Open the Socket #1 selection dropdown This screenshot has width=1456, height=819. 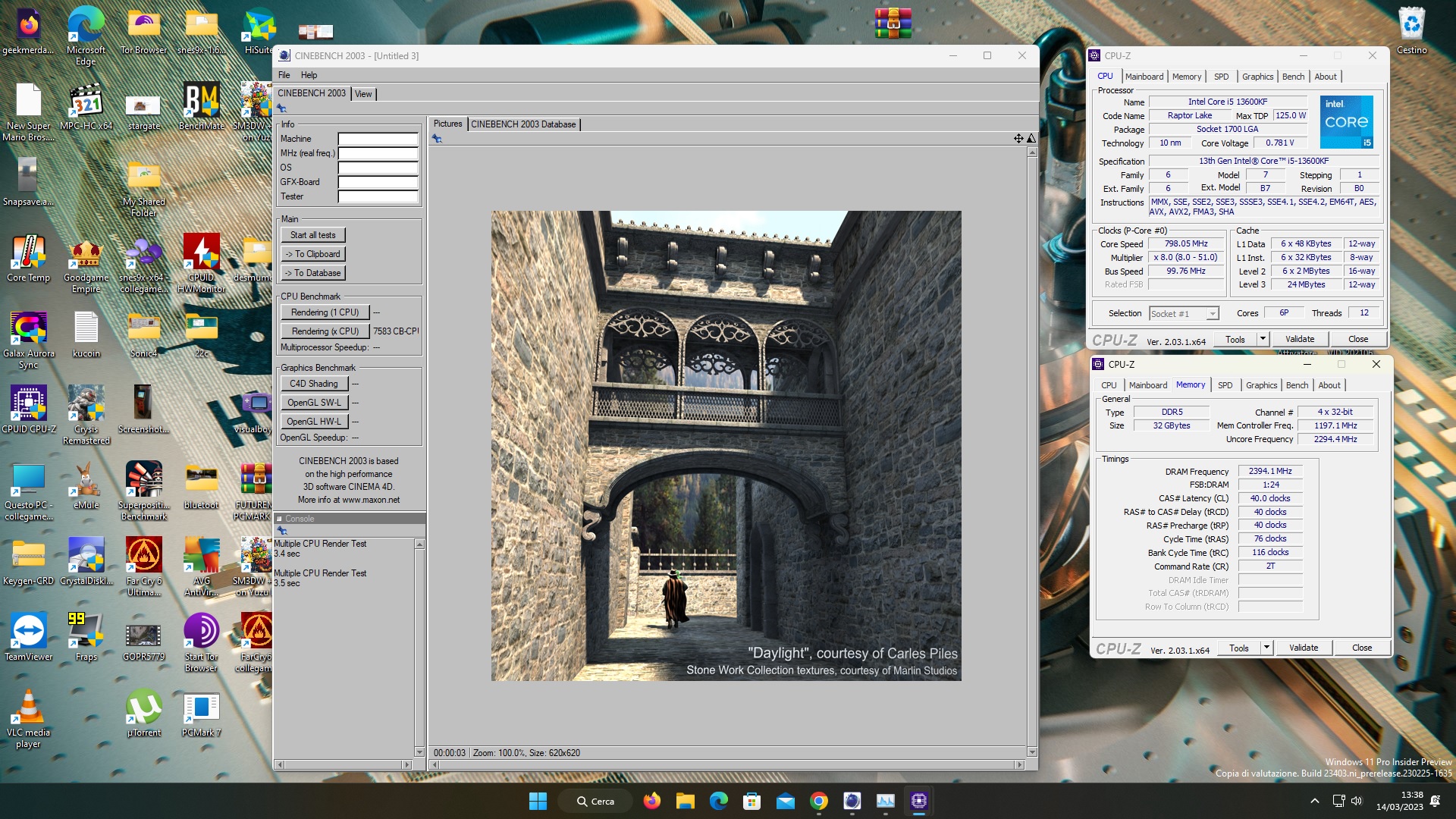[1183, 313]
